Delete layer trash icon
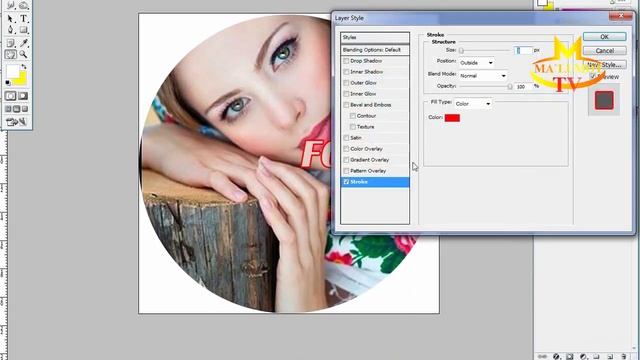 [x=624, y=356]
